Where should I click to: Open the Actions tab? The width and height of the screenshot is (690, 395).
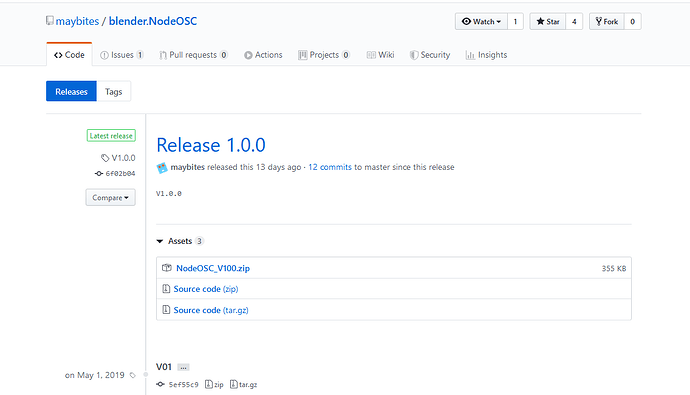tap(263, 55)
